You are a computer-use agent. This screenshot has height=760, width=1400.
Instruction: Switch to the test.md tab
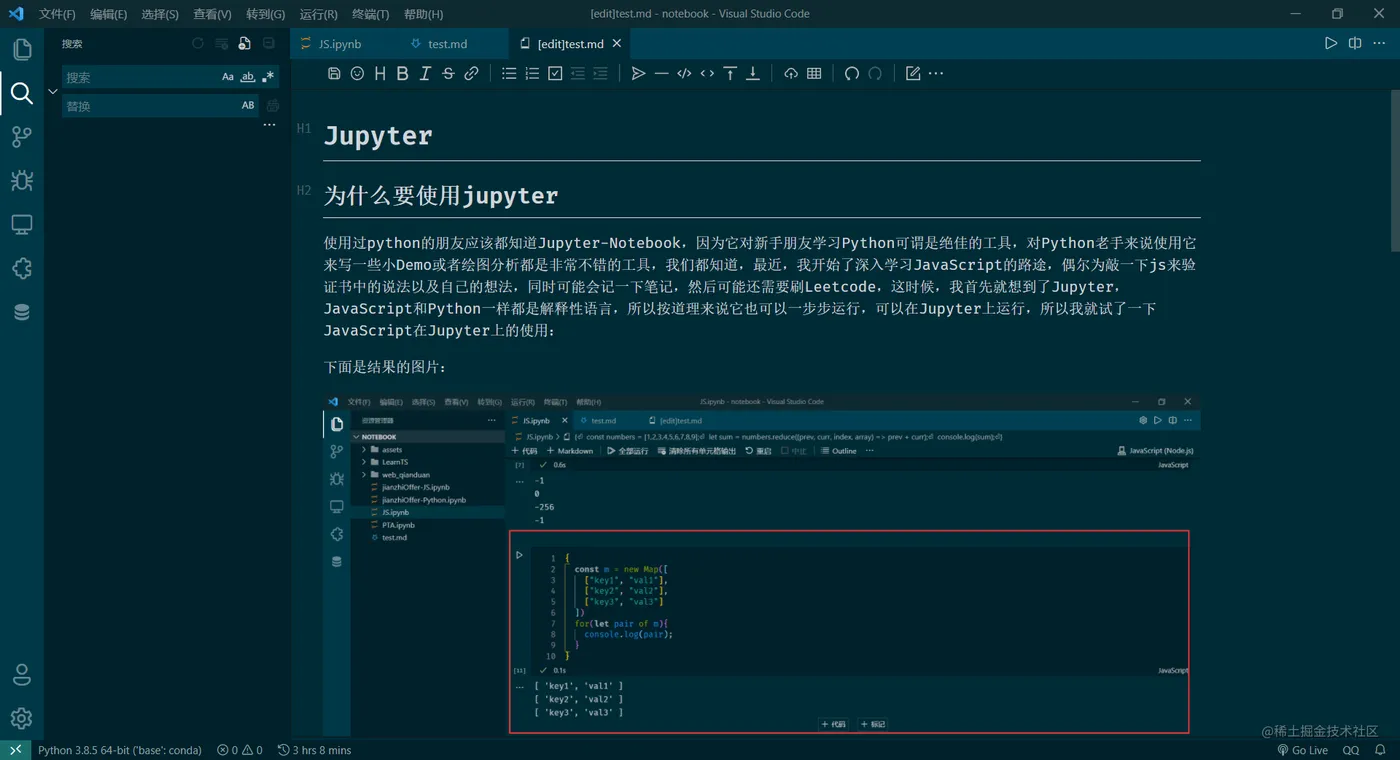pos(448,44)
